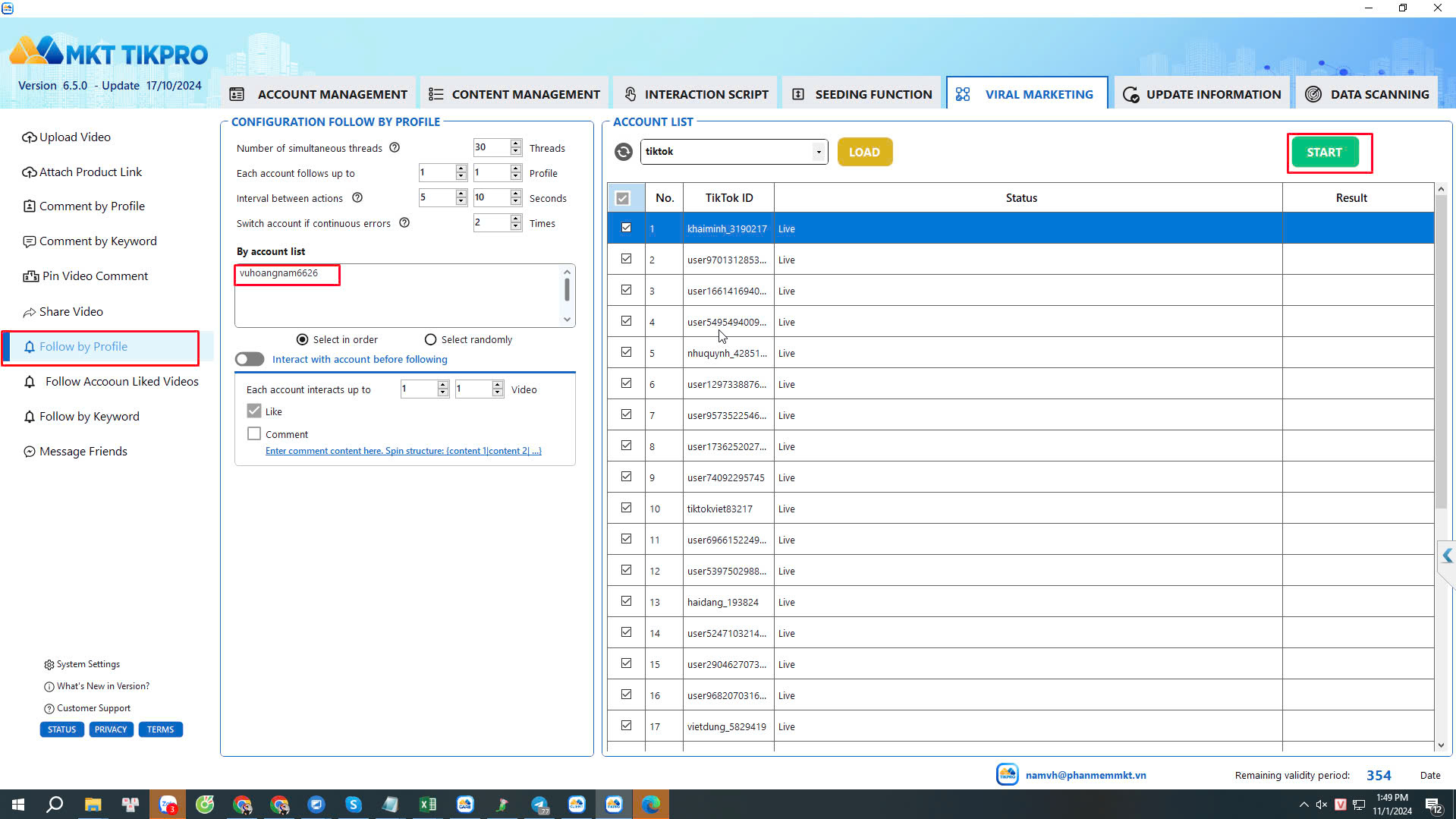Select the 'Select in order' radio option

tap(303, 339)
